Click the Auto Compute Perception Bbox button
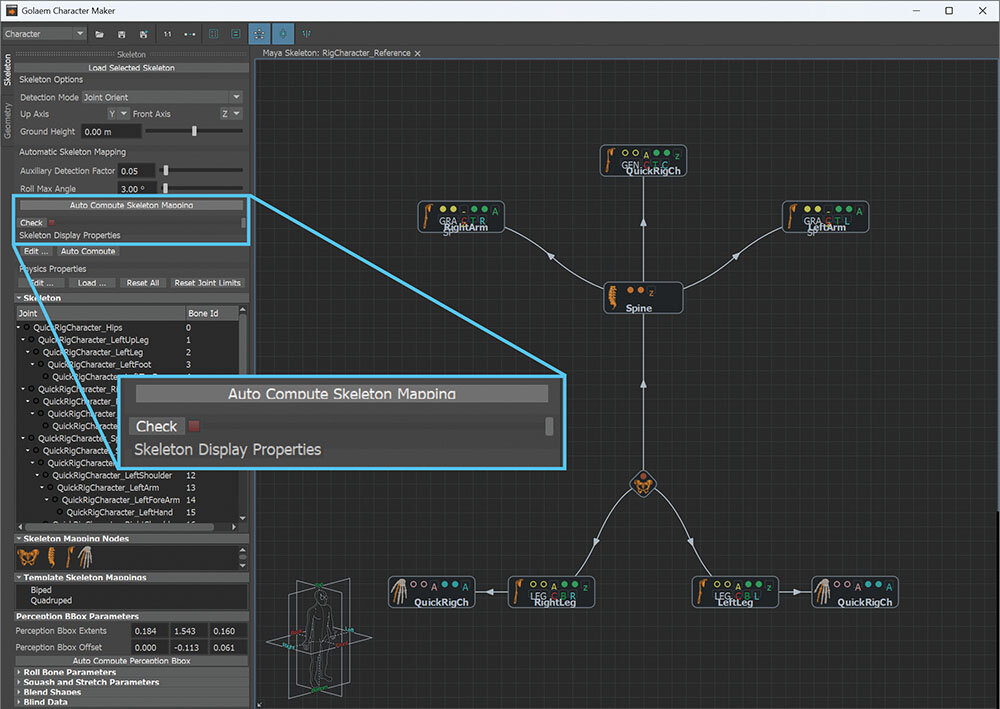Screen dimensions: 1000x709 point(131,661)
